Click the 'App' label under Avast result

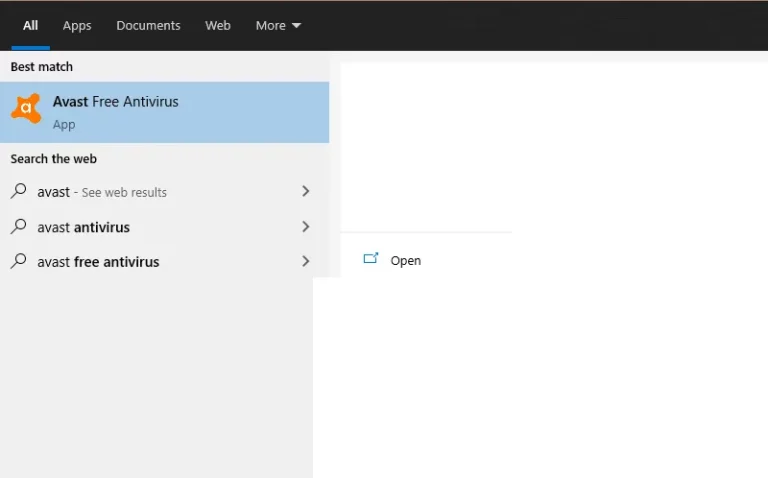click(x=64, y=125)
